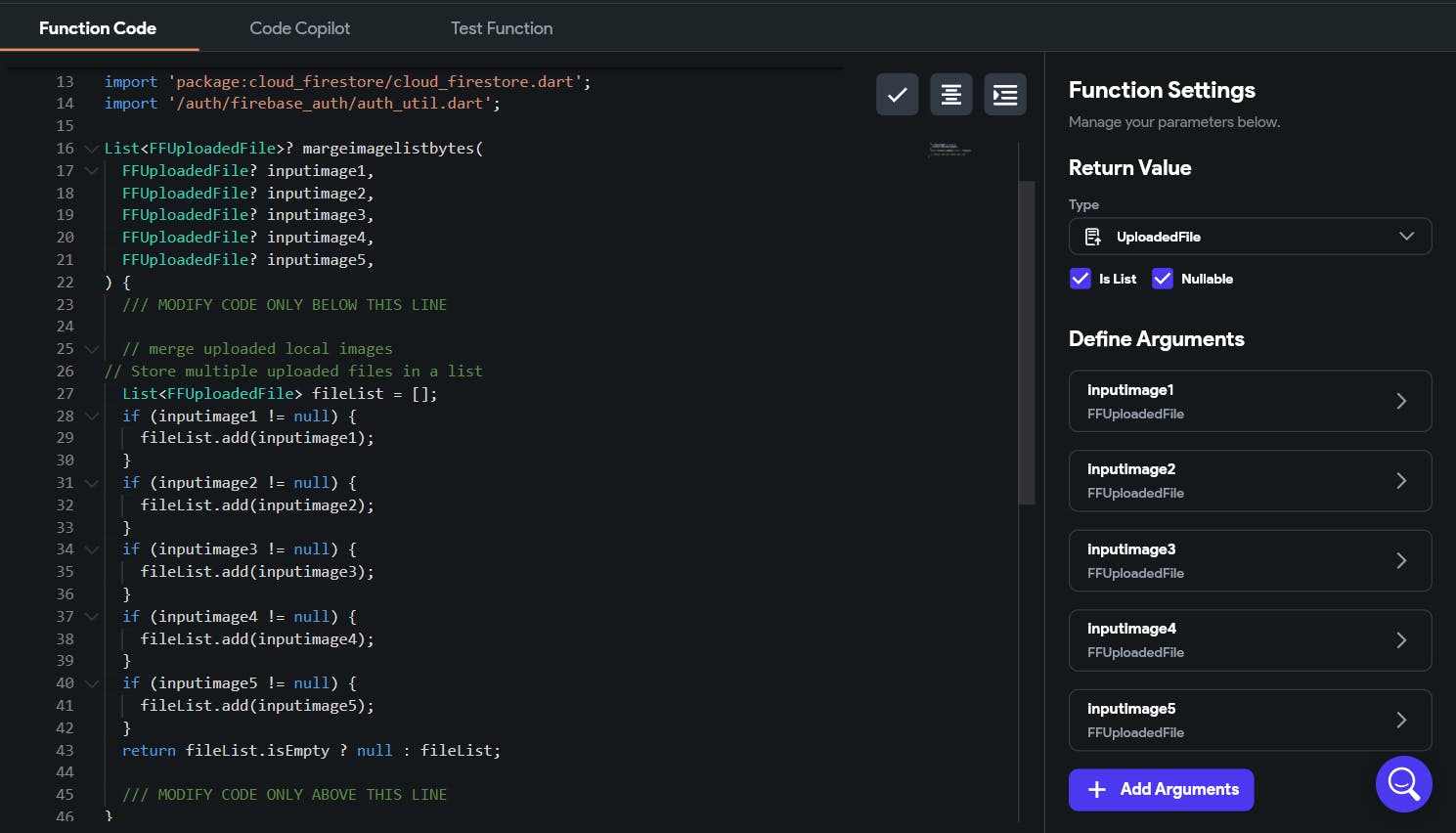Click the code editor vertical scrollbar

tap(1026, 342)
